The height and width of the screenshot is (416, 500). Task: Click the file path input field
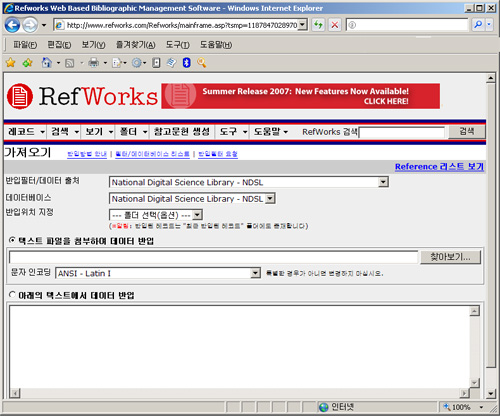point(213,257)
